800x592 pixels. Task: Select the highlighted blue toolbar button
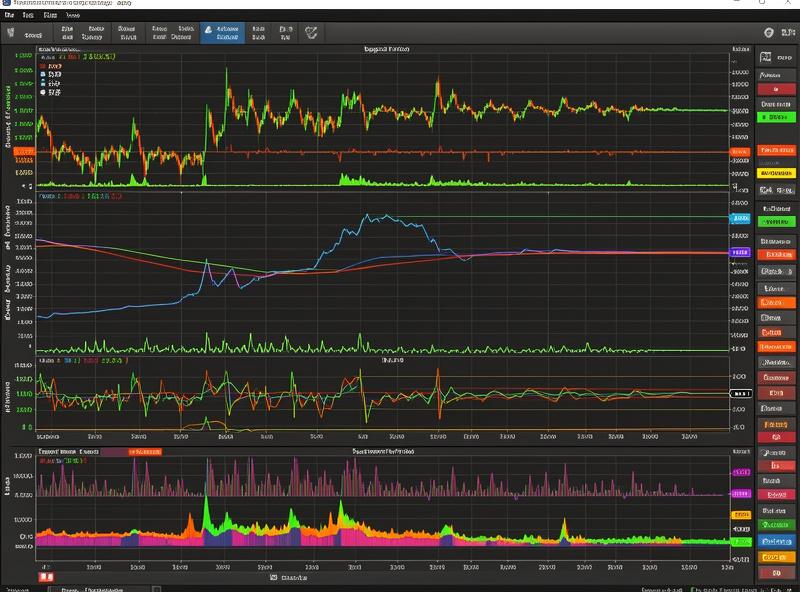pyautogui.click(x=222, y=33)
